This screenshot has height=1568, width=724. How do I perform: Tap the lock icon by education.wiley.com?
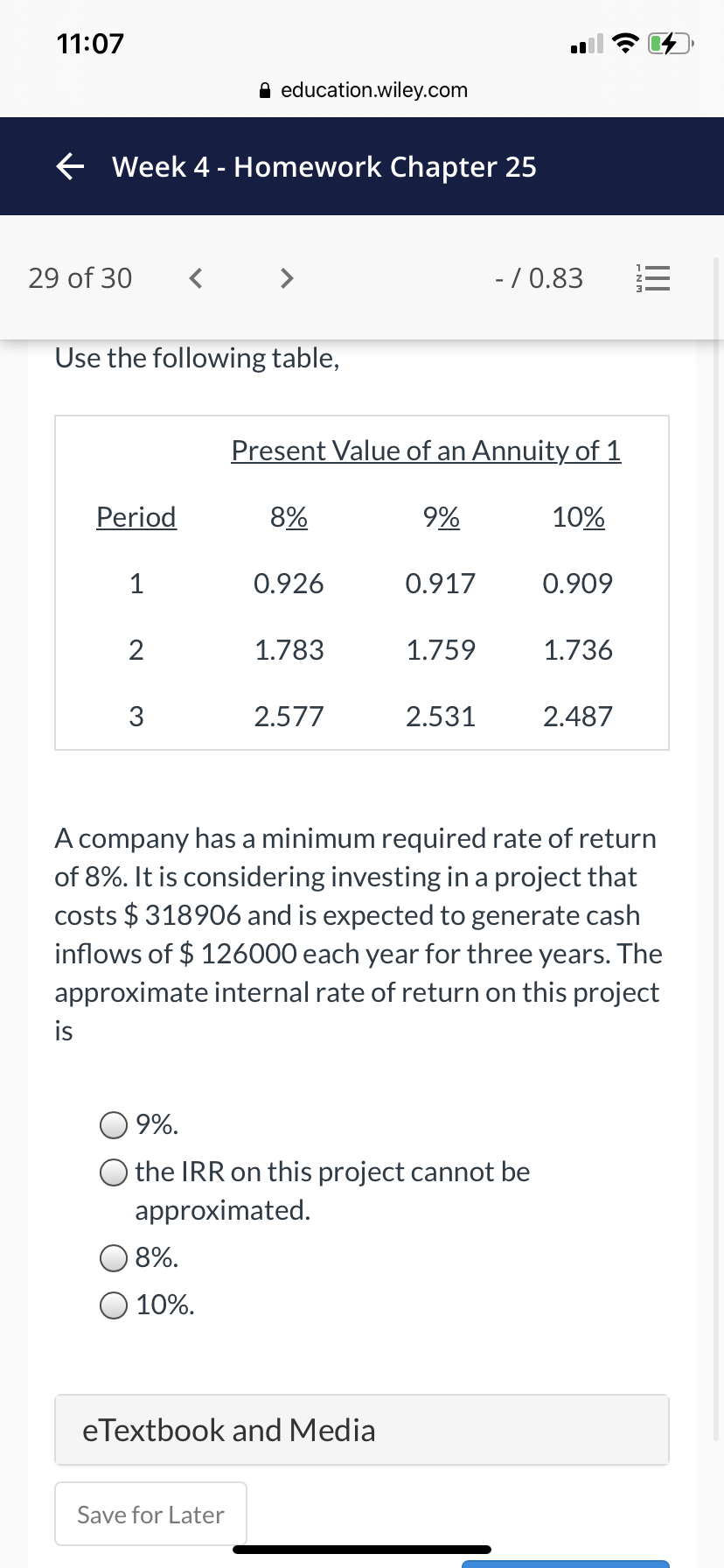pos(266,90)
